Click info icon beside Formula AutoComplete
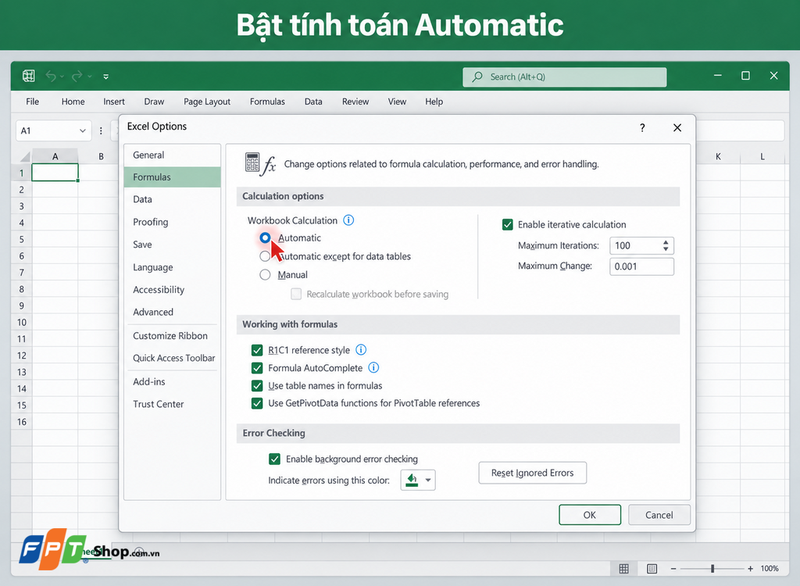 pos(373,368)
